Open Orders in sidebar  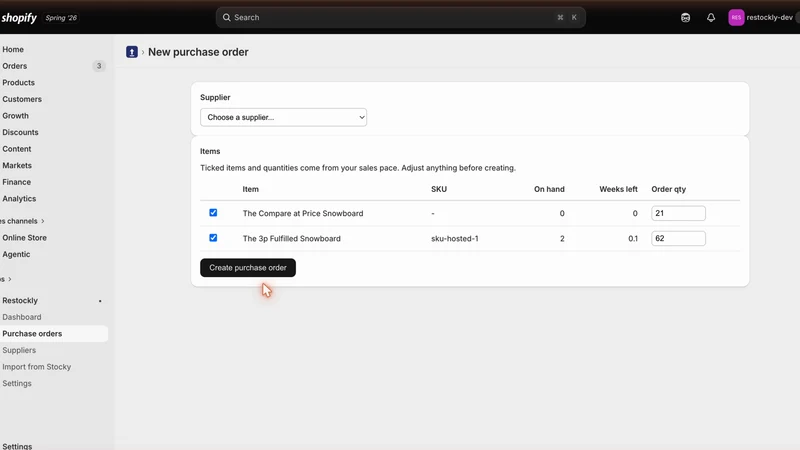tap(14, 66)
